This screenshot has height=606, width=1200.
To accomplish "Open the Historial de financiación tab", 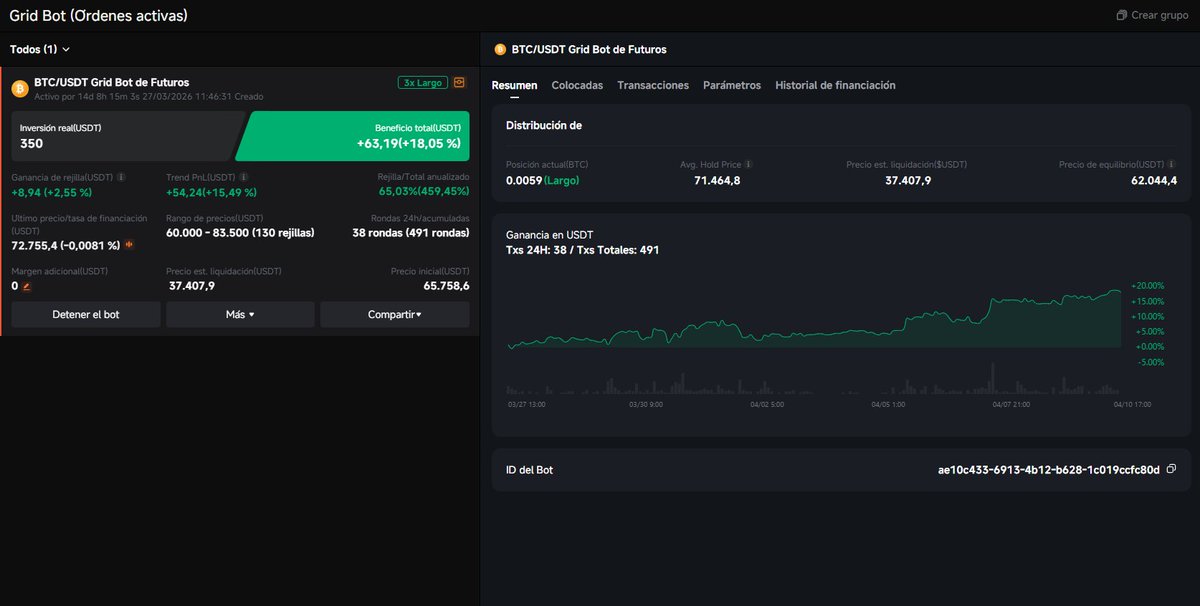I will point(835,86).
